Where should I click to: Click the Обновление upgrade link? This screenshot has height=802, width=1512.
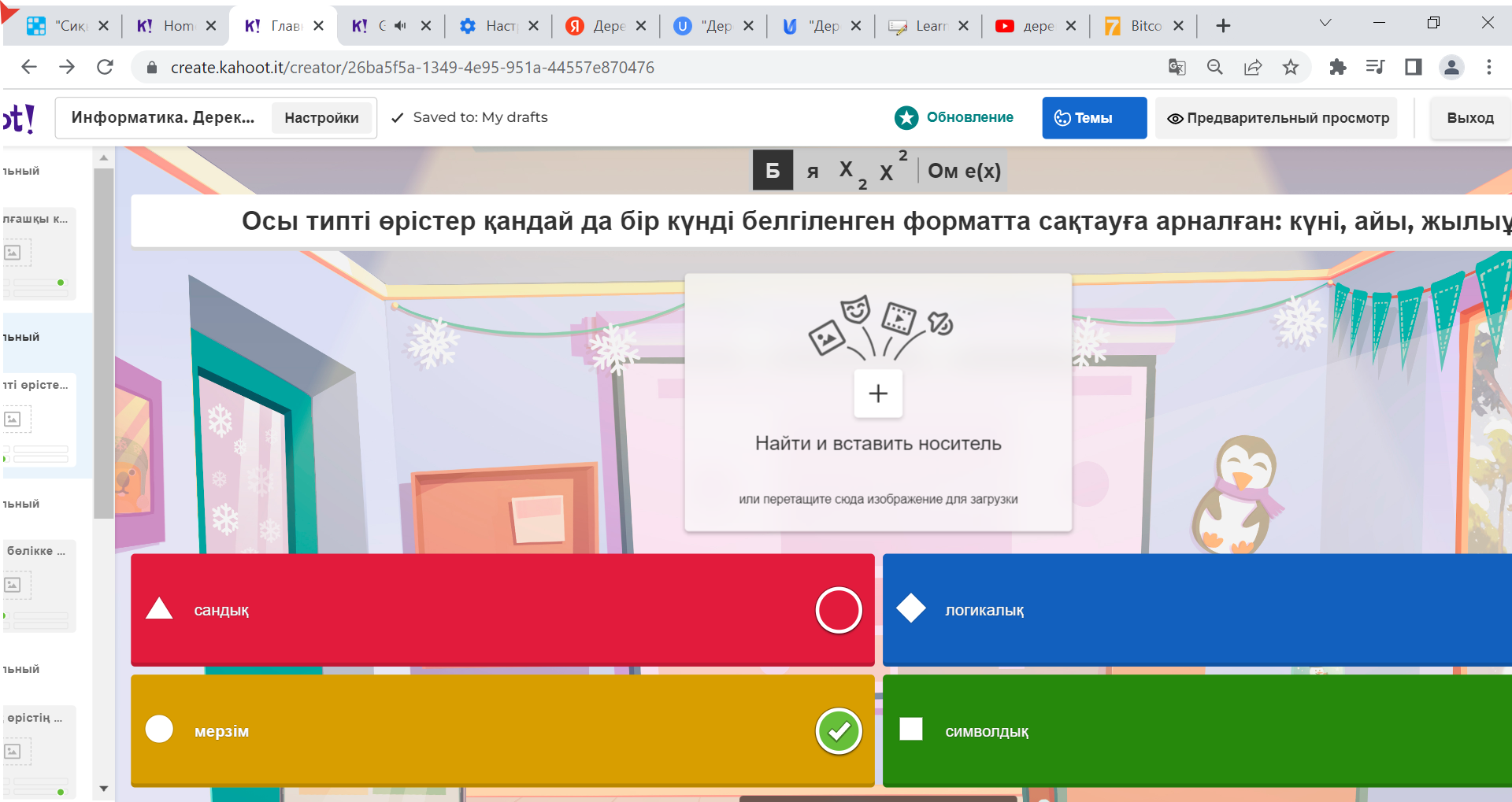[x=969, y=117]
